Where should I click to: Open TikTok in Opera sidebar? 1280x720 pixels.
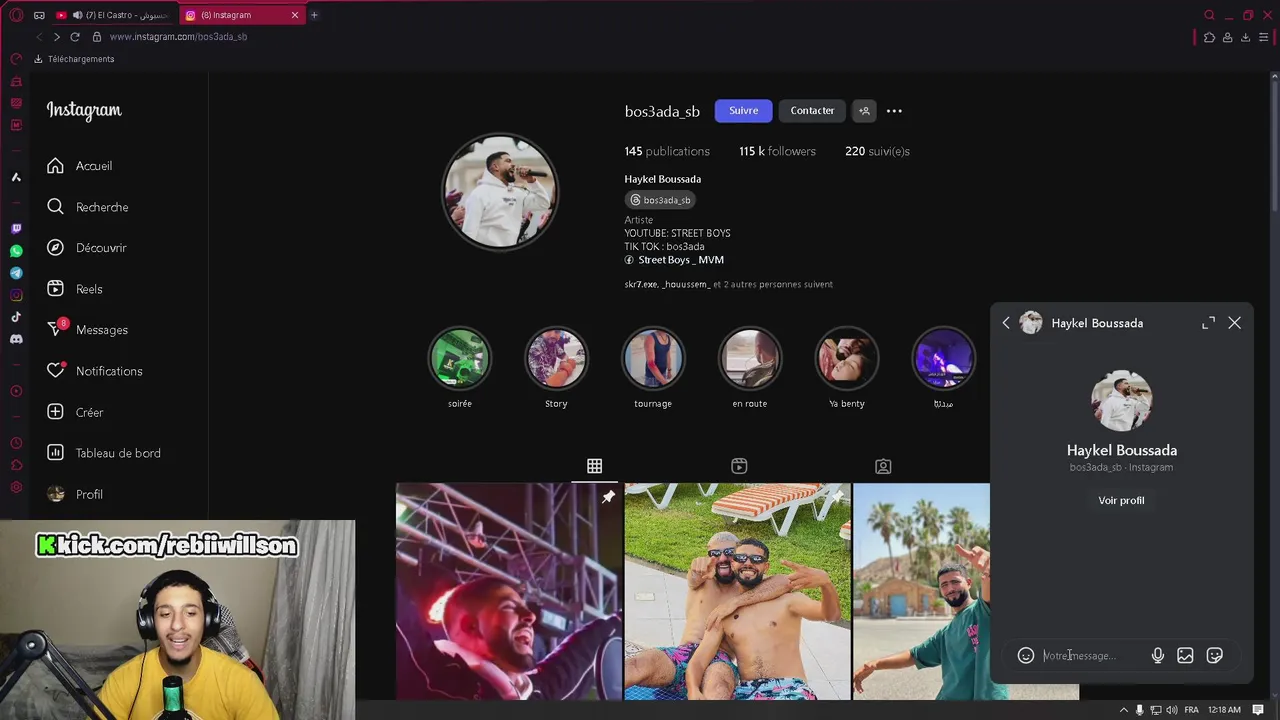coord(16,317)
